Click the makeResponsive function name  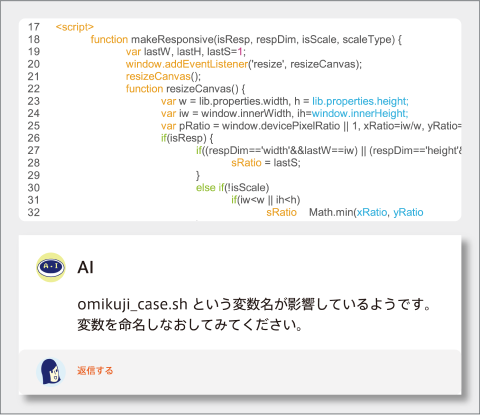click(x=172, y=39)
